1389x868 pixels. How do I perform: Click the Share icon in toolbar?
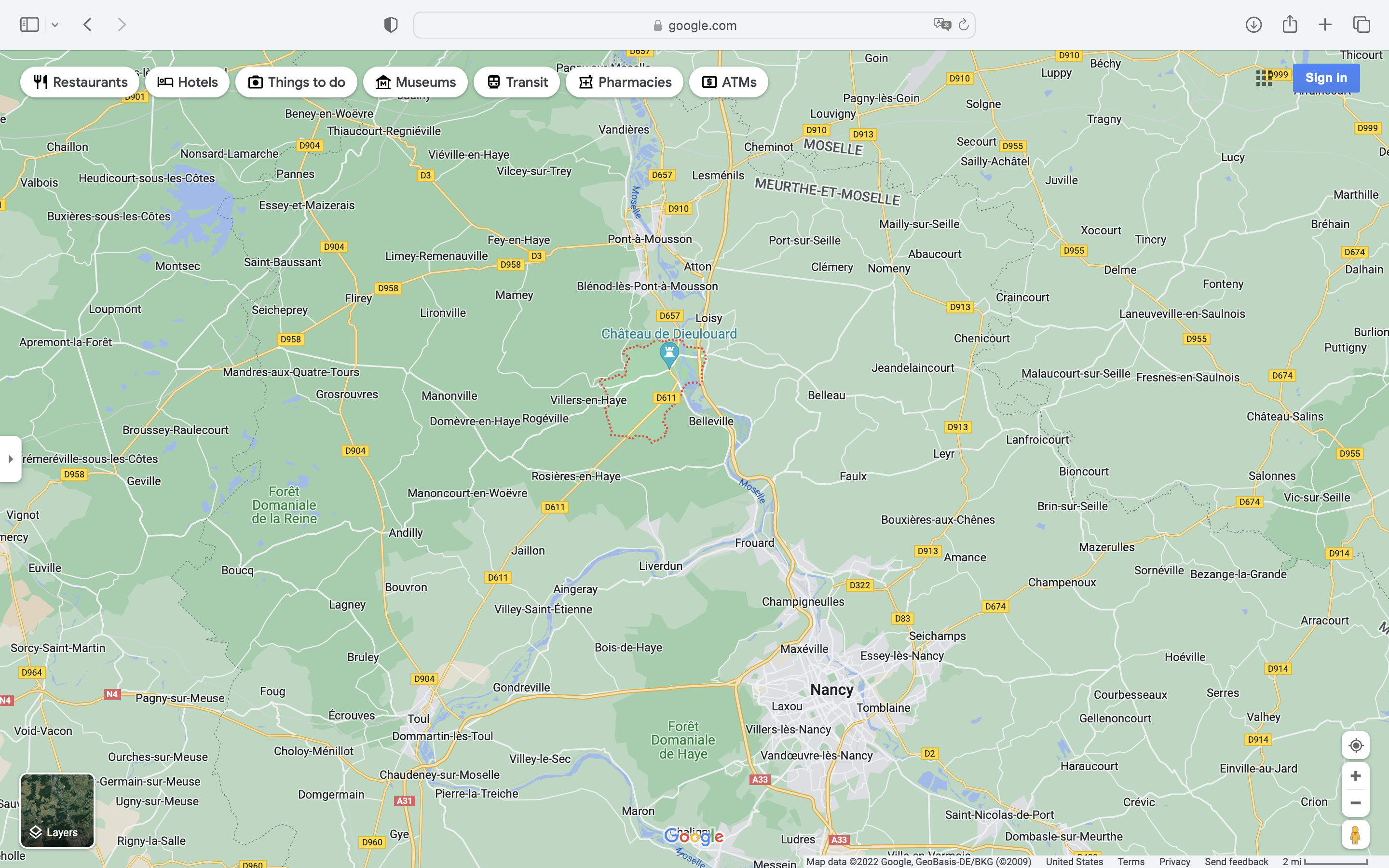(1289, 25)
